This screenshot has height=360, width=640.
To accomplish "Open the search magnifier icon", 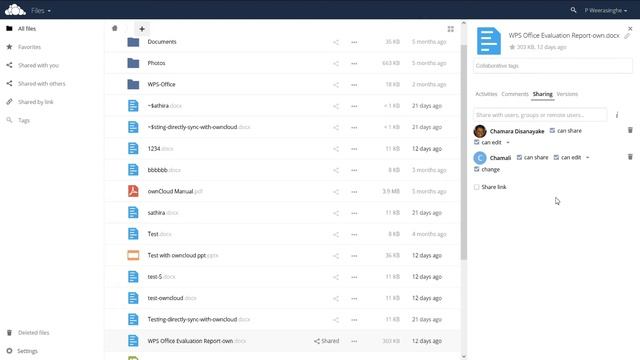I will (573, 10).
